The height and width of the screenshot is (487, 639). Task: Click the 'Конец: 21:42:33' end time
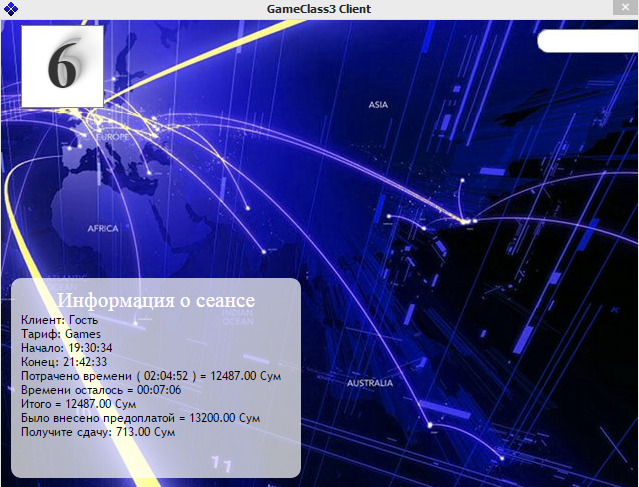point(64,362)
